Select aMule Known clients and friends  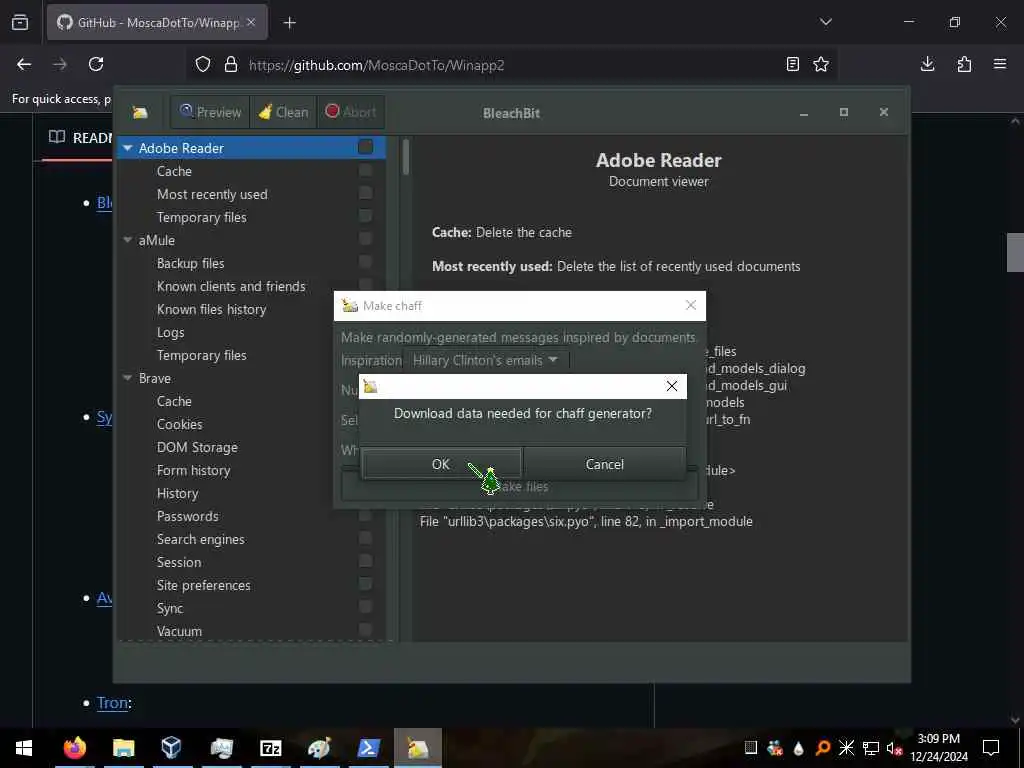coord(231,286)
